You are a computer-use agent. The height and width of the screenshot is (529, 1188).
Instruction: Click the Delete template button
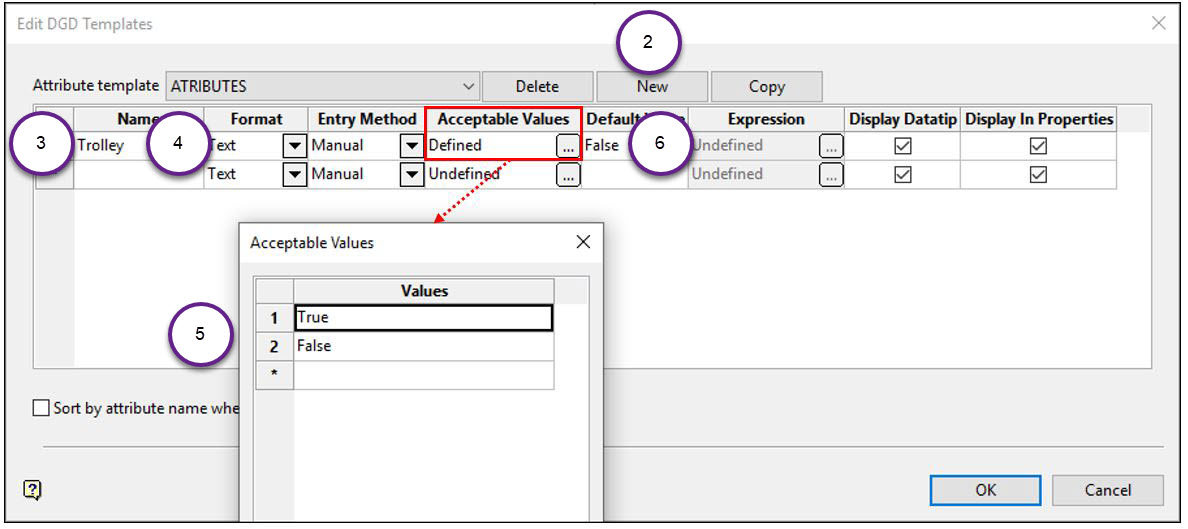[537, 86]
